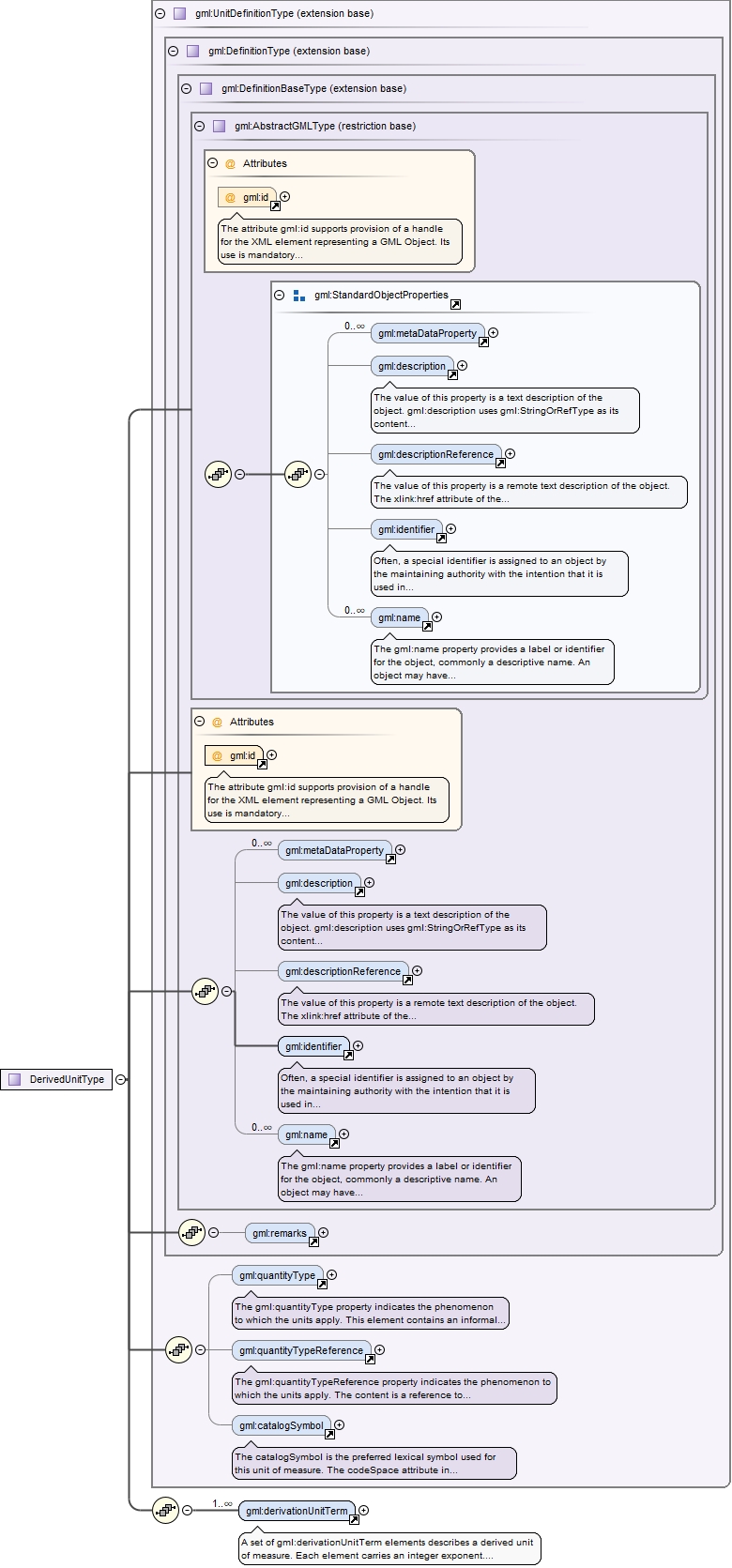Click the gml:UnitDefinitionType type square icon
This screenshot has height=1568, width=732.
179,14
